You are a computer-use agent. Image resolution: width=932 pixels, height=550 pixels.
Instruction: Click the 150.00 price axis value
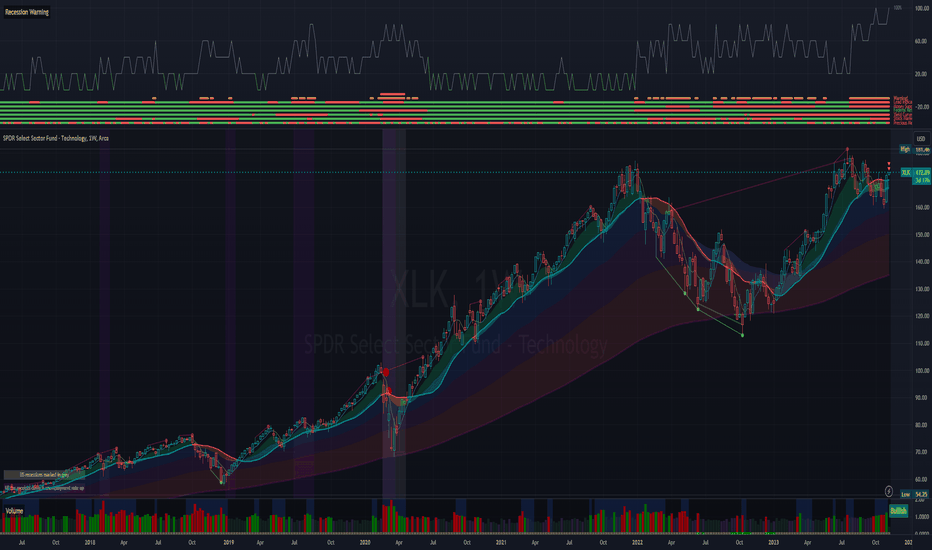click(922, 235)
